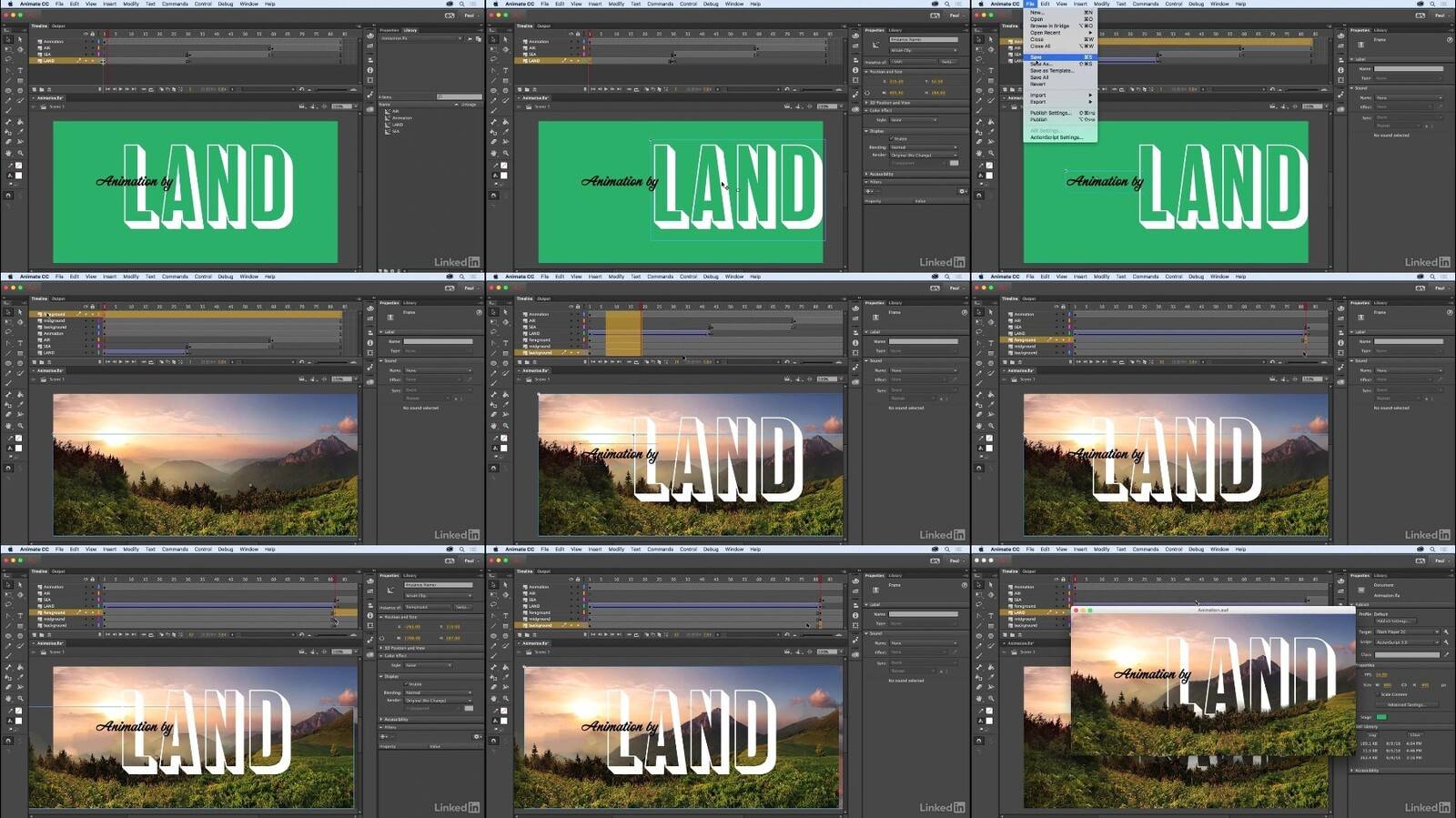Select Lasso tool in frame showing Library list
This screenshot has height=818, width=1456.
[x=8, y=59]
